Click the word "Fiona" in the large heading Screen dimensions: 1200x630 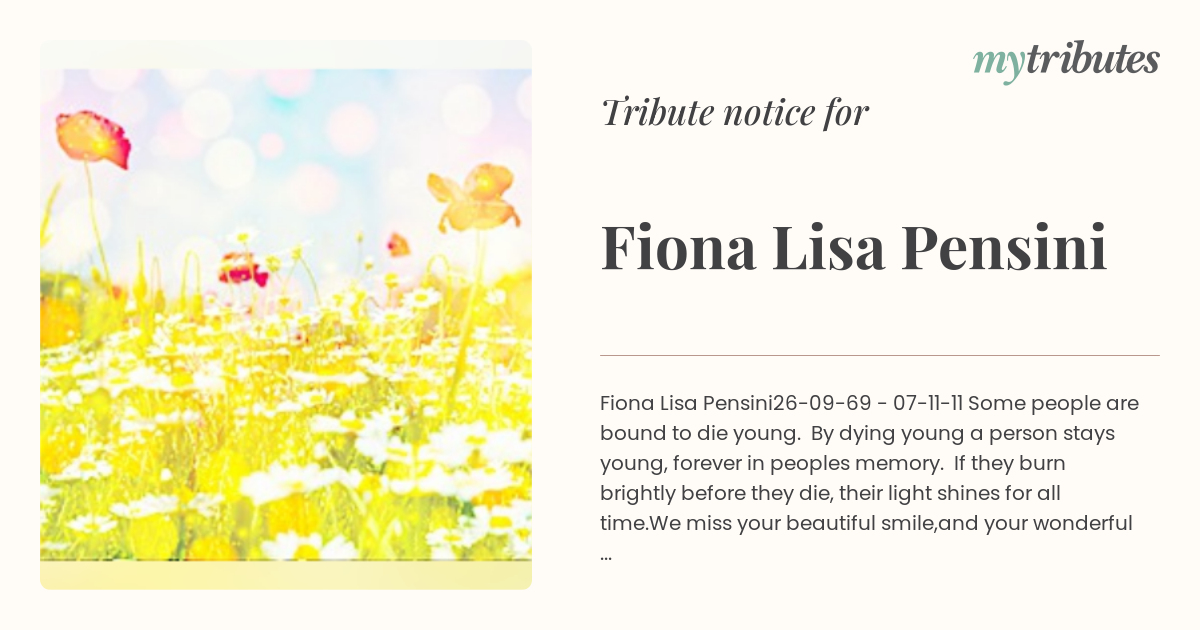tap(678, 249)
